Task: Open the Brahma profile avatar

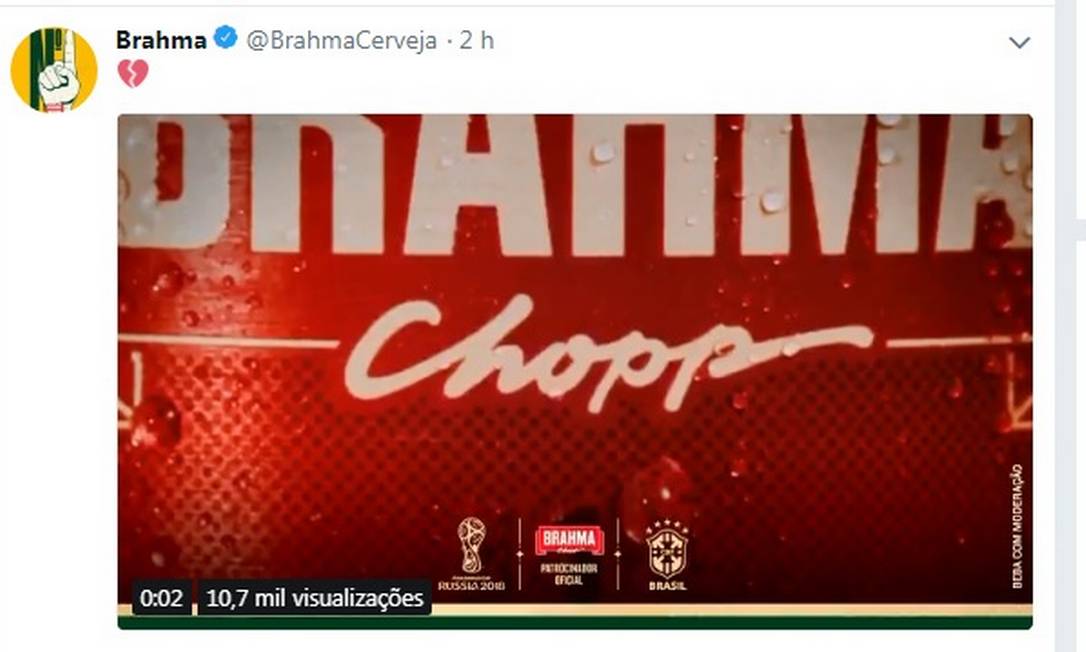Action: 53,69
